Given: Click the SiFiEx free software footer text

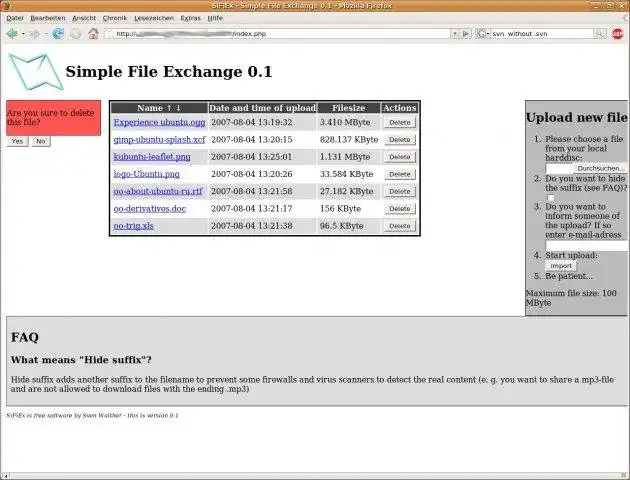Looking at the screenshot, I should 92,415.
